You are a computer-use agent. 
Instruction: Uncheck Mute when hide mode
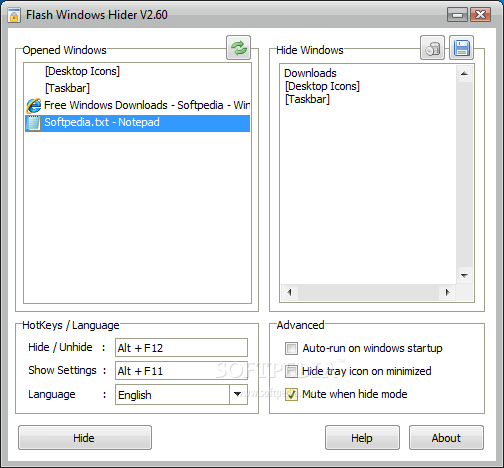(291, 395)
